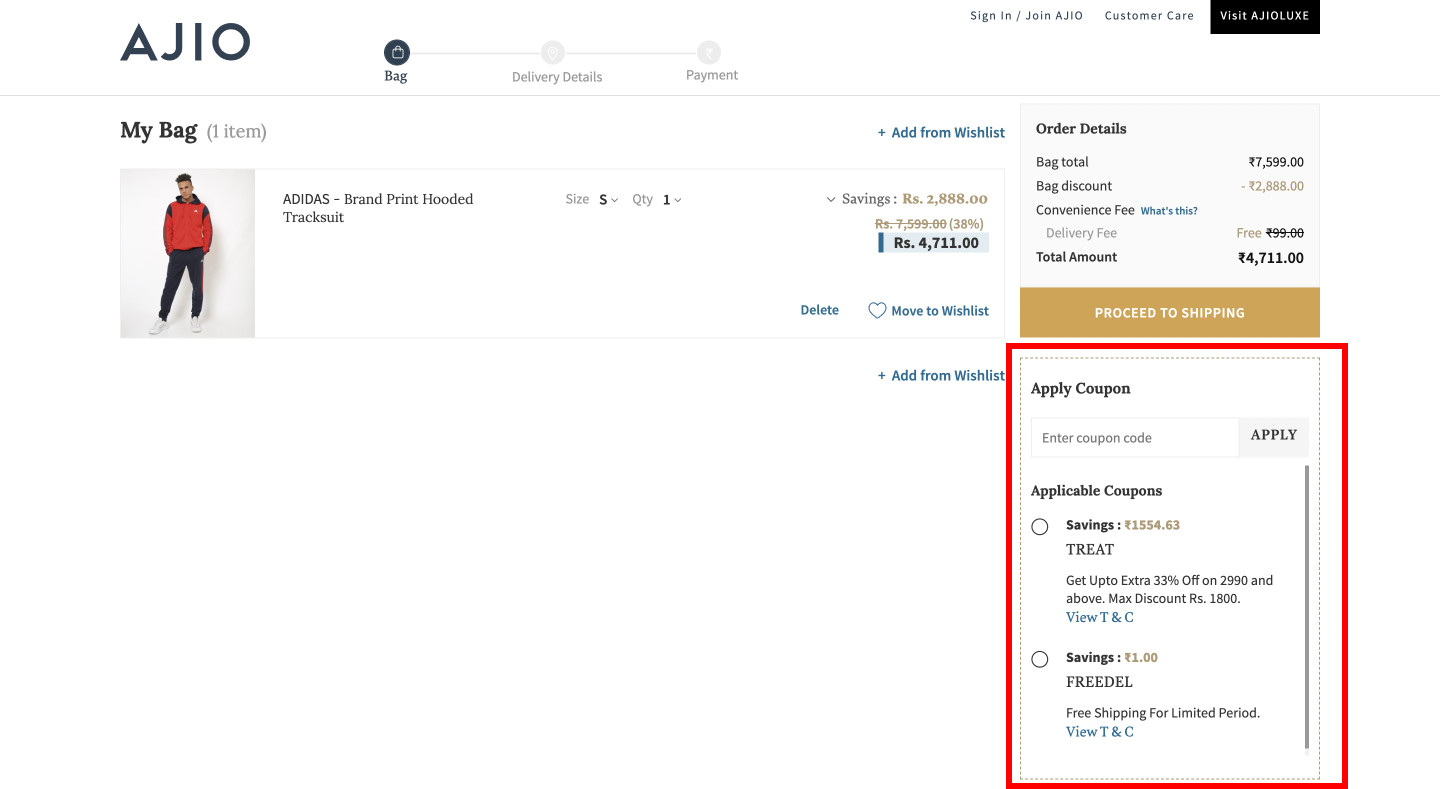Viewport: 1440px width, 789px height.
Task: Visit AJIOLUXE from the header
Action: point(1265,17)
